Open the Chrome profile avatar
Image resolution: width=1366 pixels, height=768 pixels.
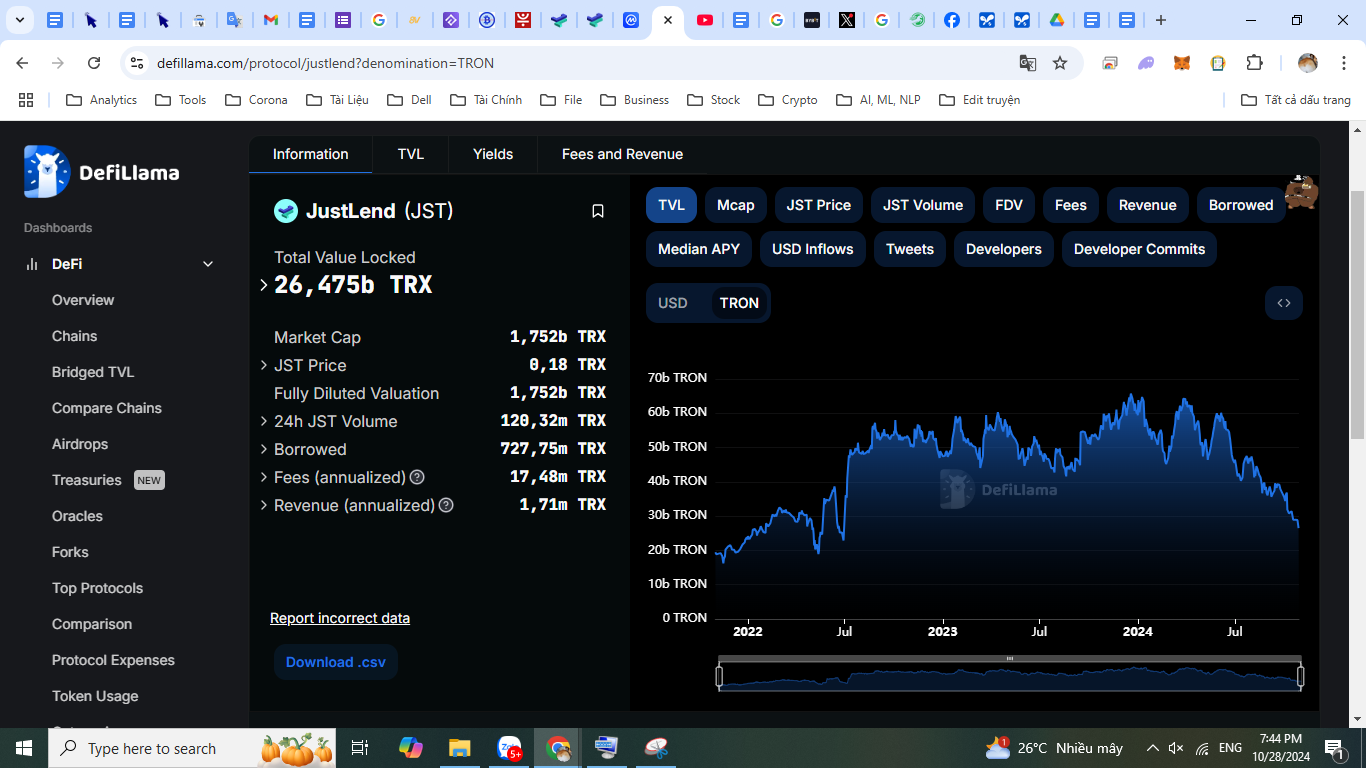click(1308, 63)
